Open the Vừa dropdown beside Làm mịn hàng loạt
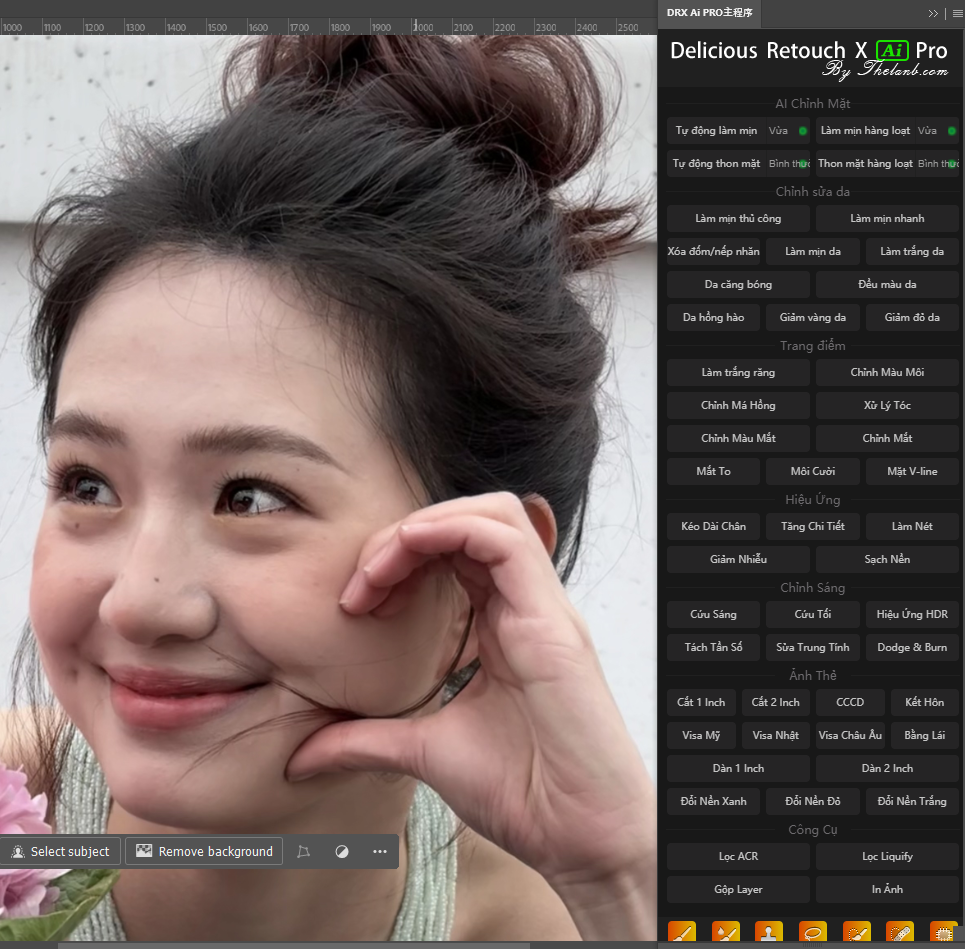Screen dimensions: 965x949 coord(937,130)
